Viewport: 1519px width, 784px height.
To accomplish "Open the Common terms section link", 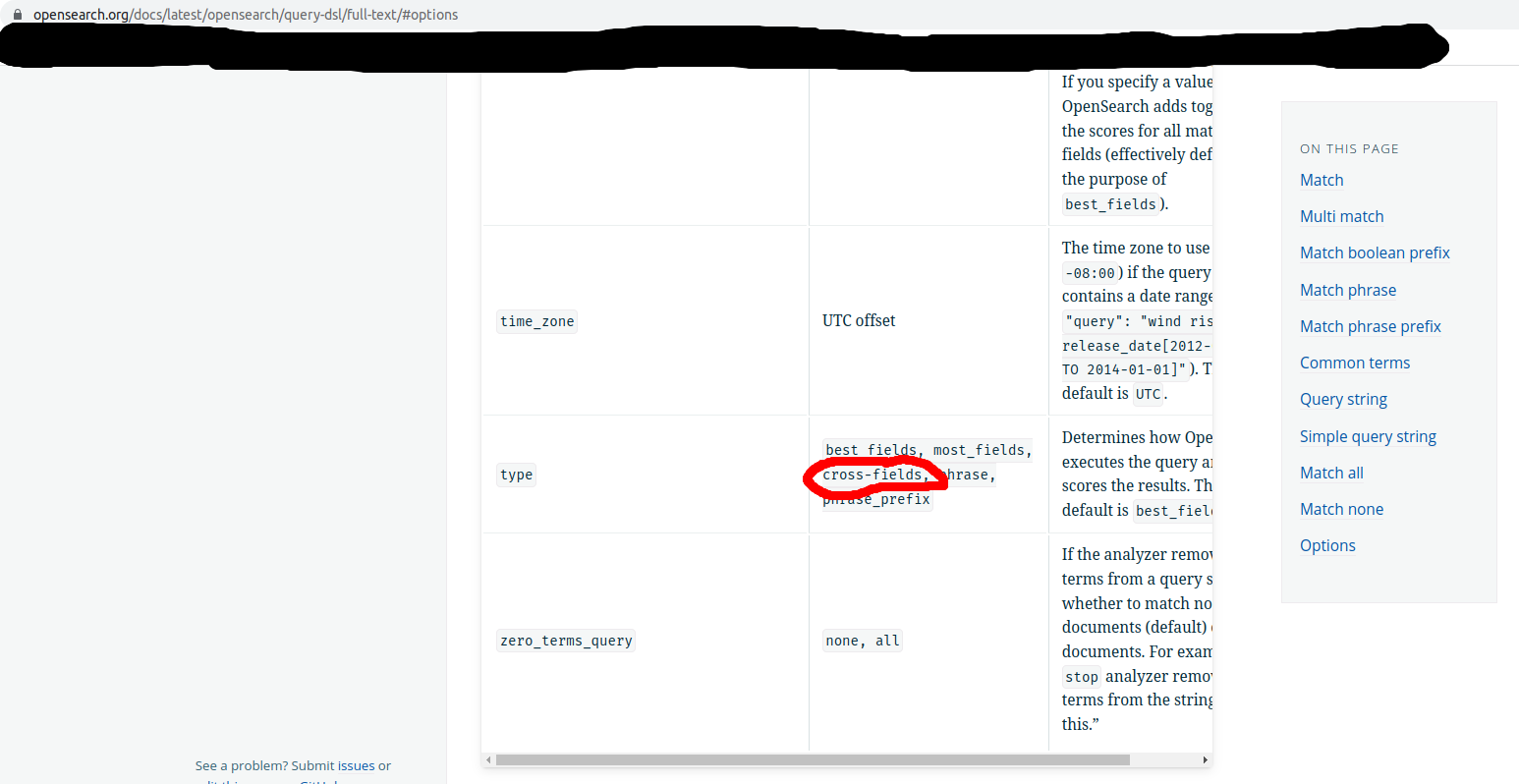I will 1354,363.
